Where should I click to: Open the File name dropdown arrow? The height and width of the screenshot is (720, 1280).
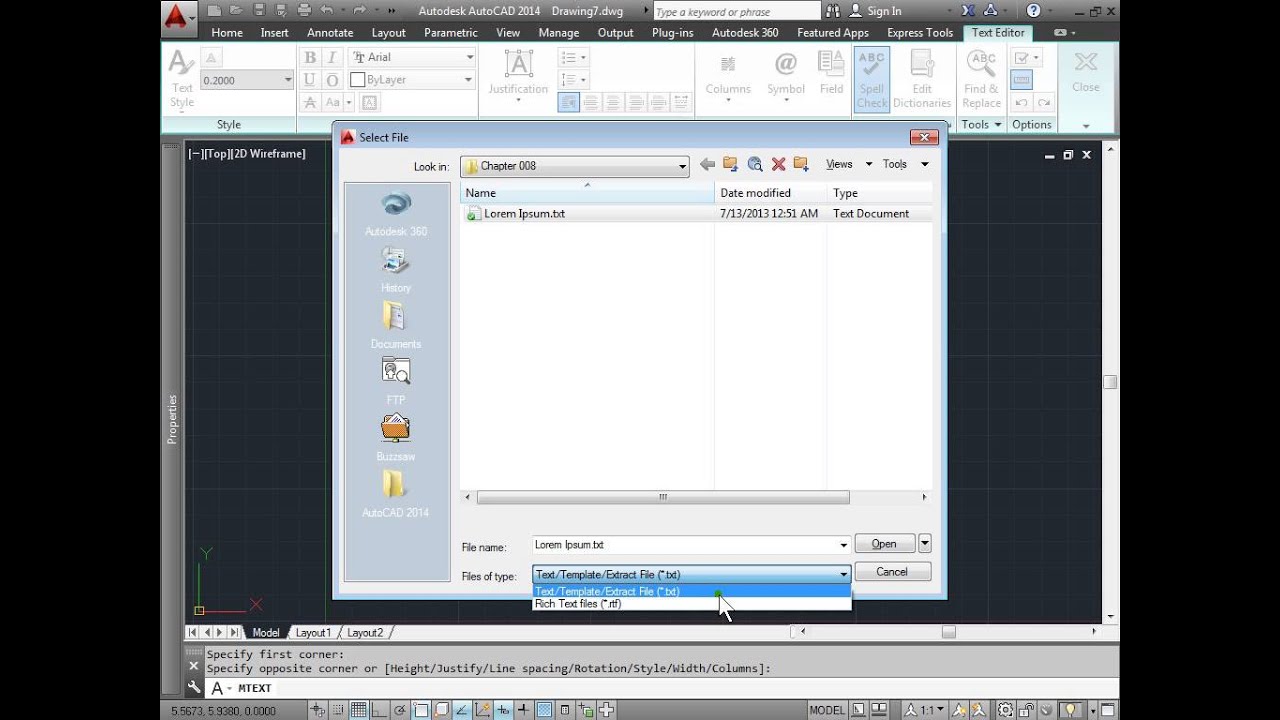[844, 545]
